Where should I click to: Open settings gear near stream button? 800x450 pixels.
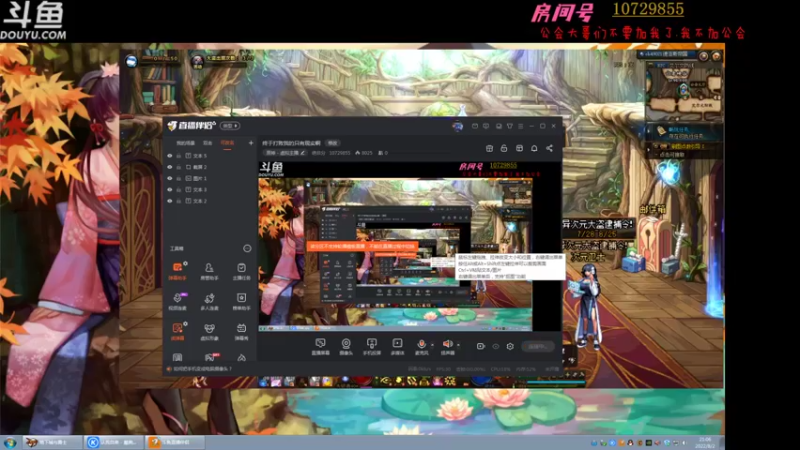(x=510, y=346)
